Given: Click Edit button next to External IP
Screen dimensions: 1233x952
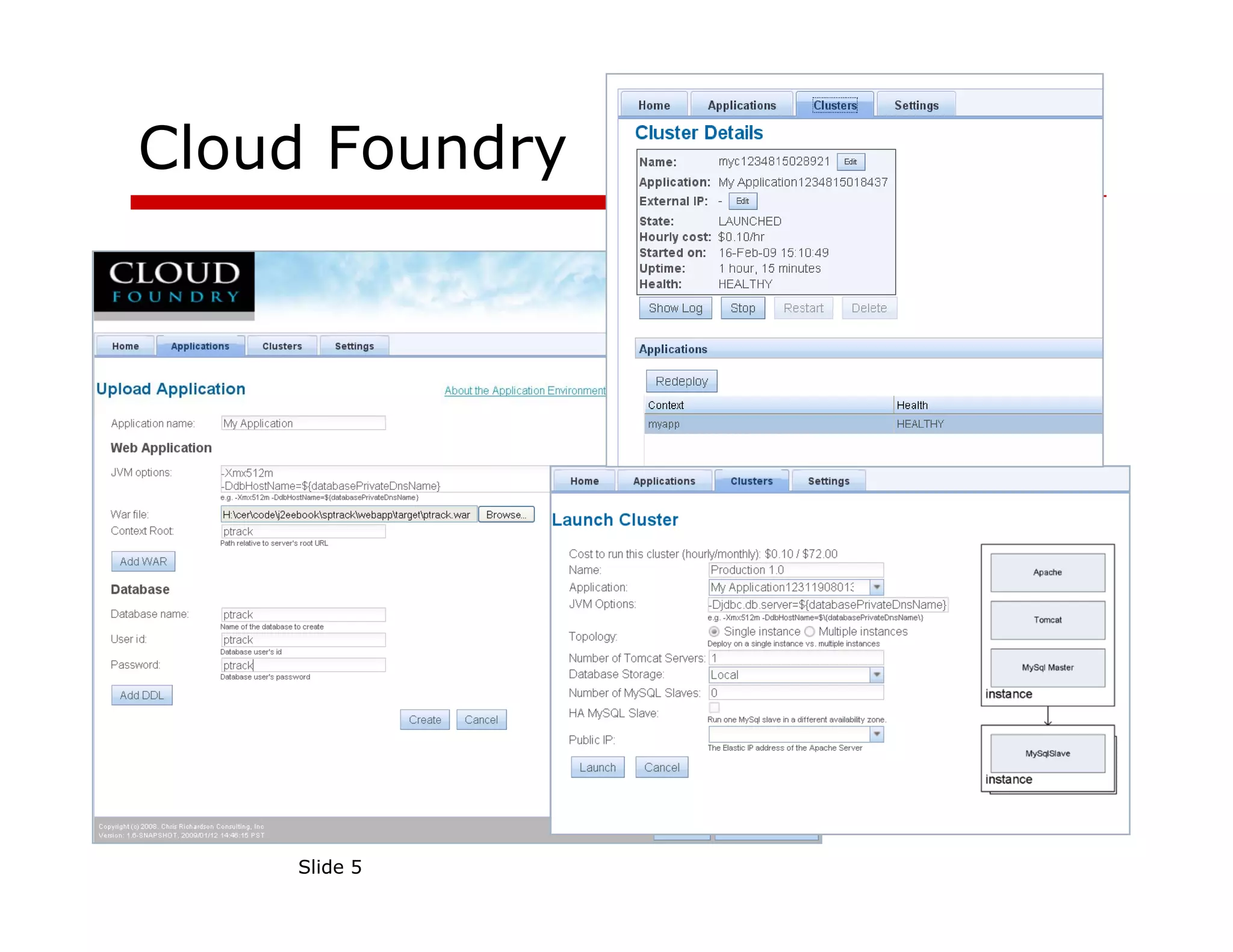Looking at the screenshot, I should coord(742,201).
